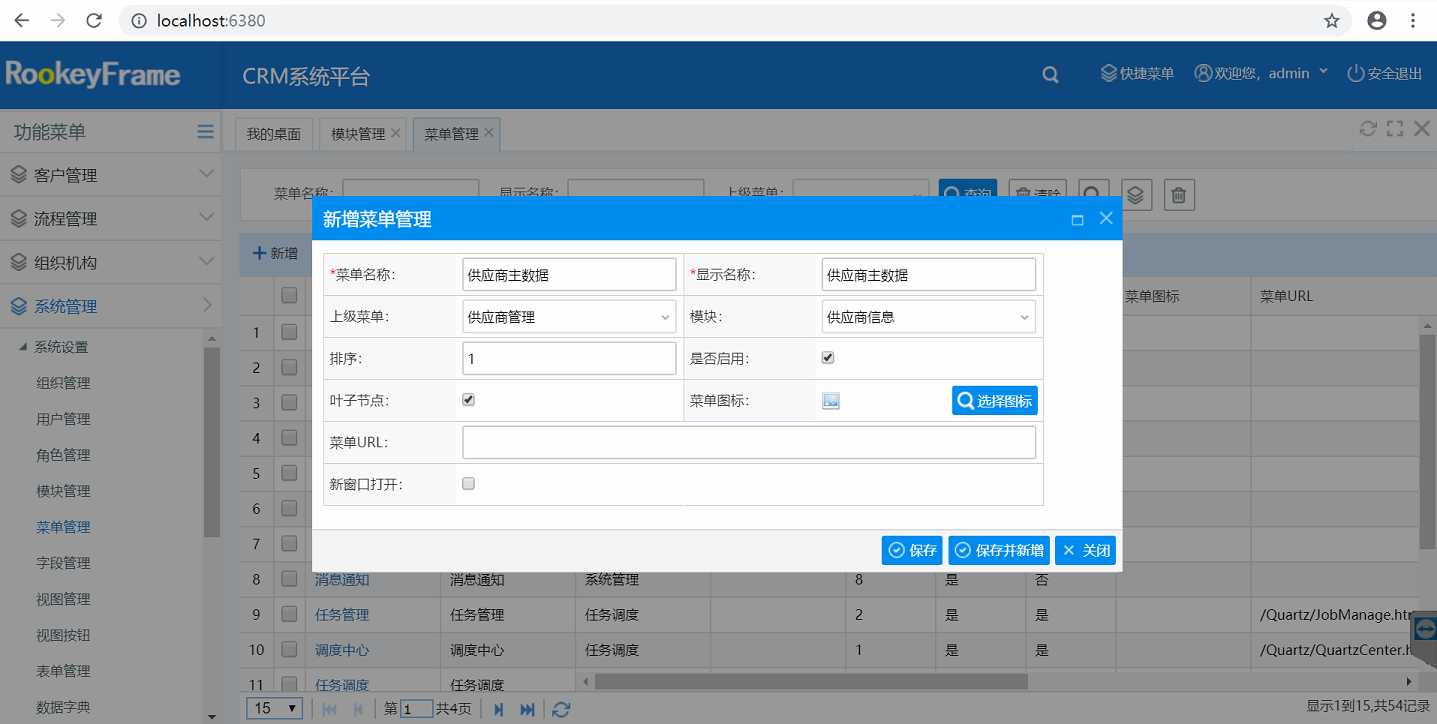Close all tabs with the X icon
The width and height of the screenshot is (1437, 724).
[1421, 128]
